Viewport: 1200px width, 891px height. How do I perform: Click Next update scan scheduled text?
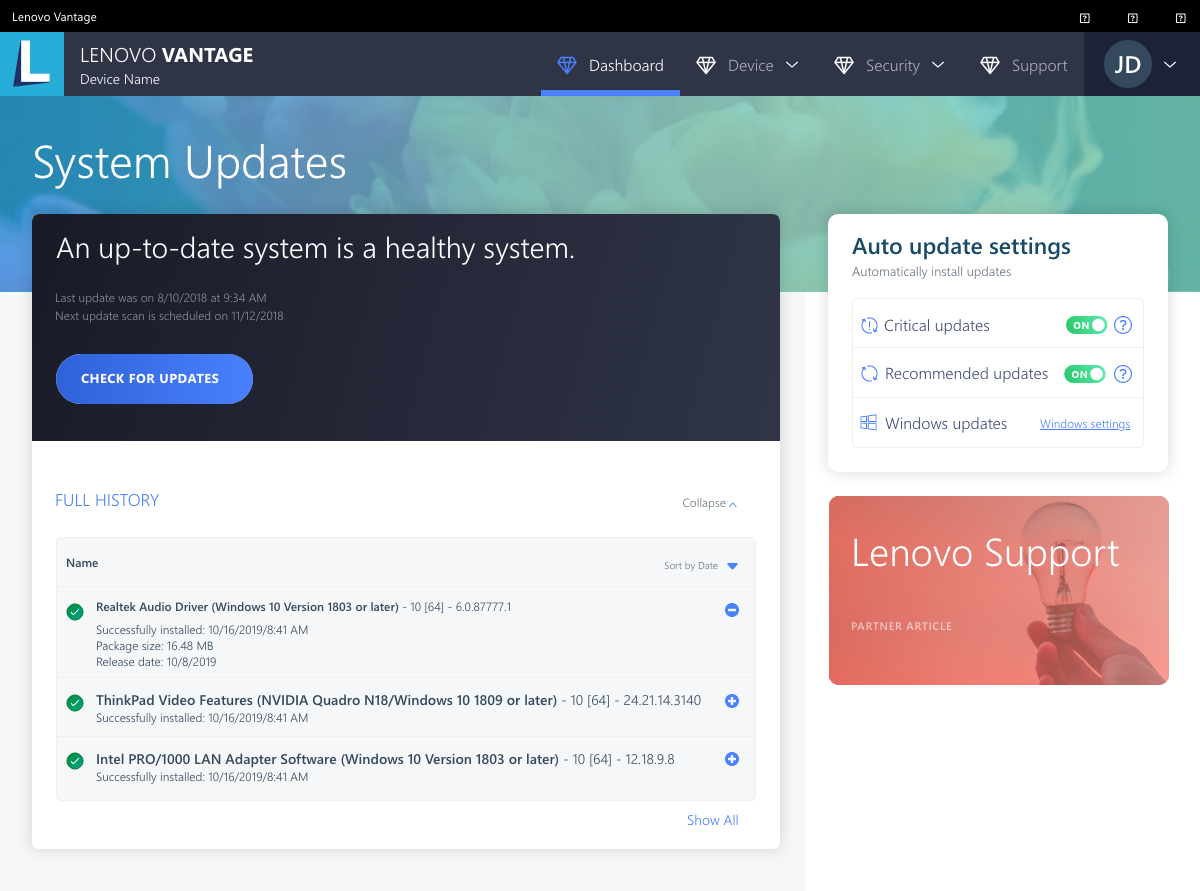point(169,316)
